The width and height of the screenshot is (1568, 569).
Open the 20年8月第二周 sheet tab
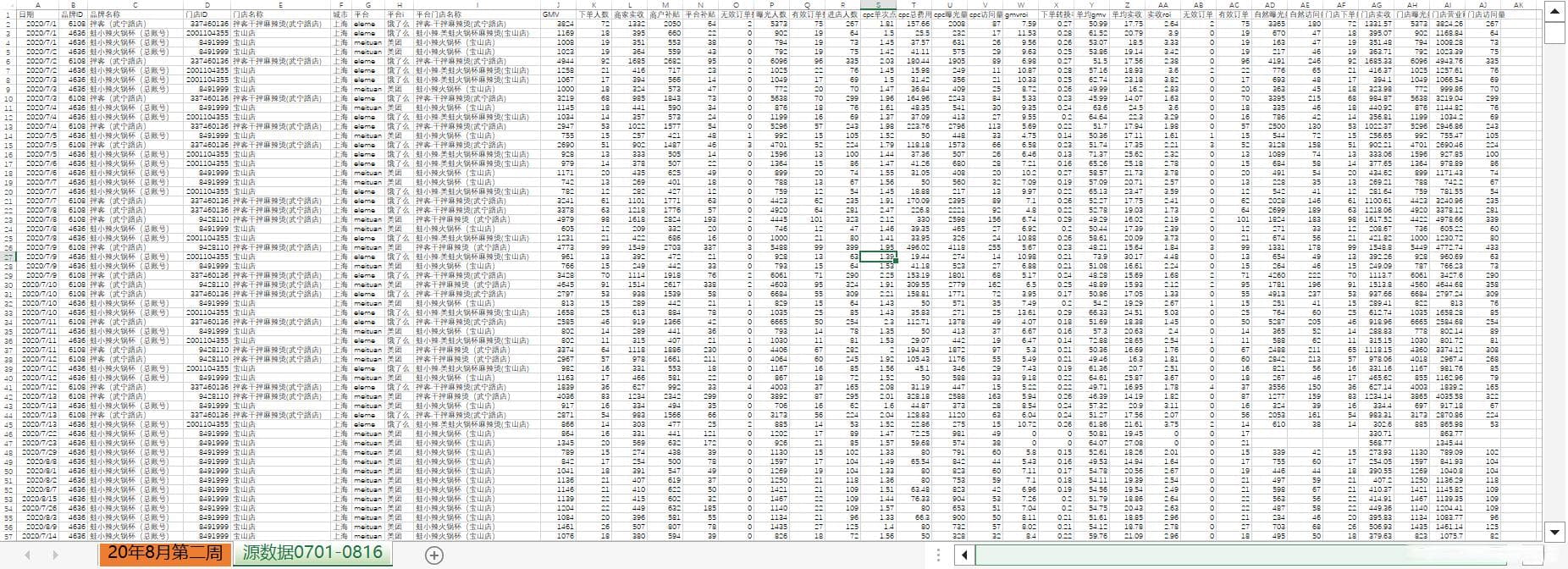pos(165,554)
